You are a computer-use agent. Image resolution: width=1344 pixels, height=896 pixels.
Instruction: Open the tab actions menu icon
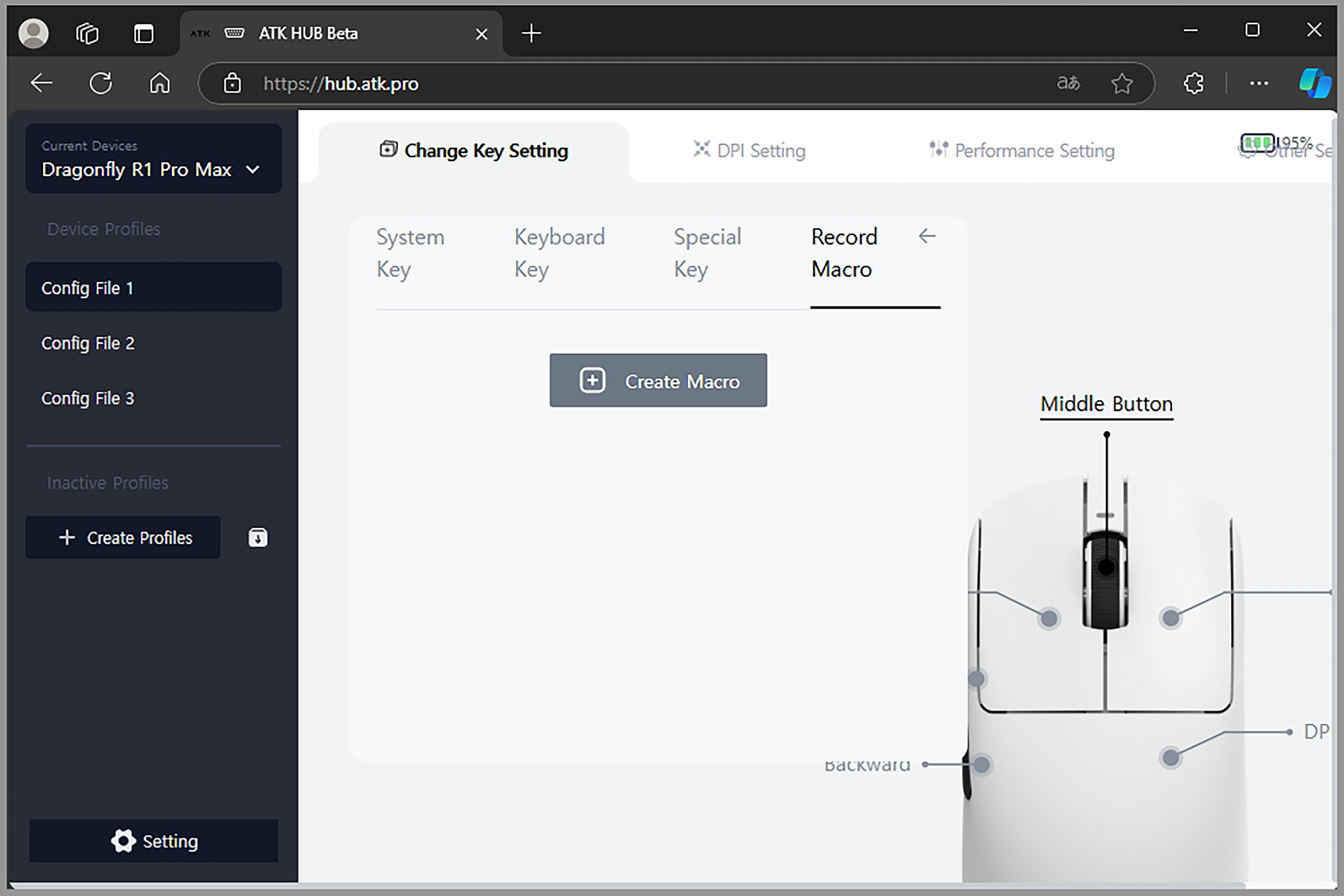144,33
